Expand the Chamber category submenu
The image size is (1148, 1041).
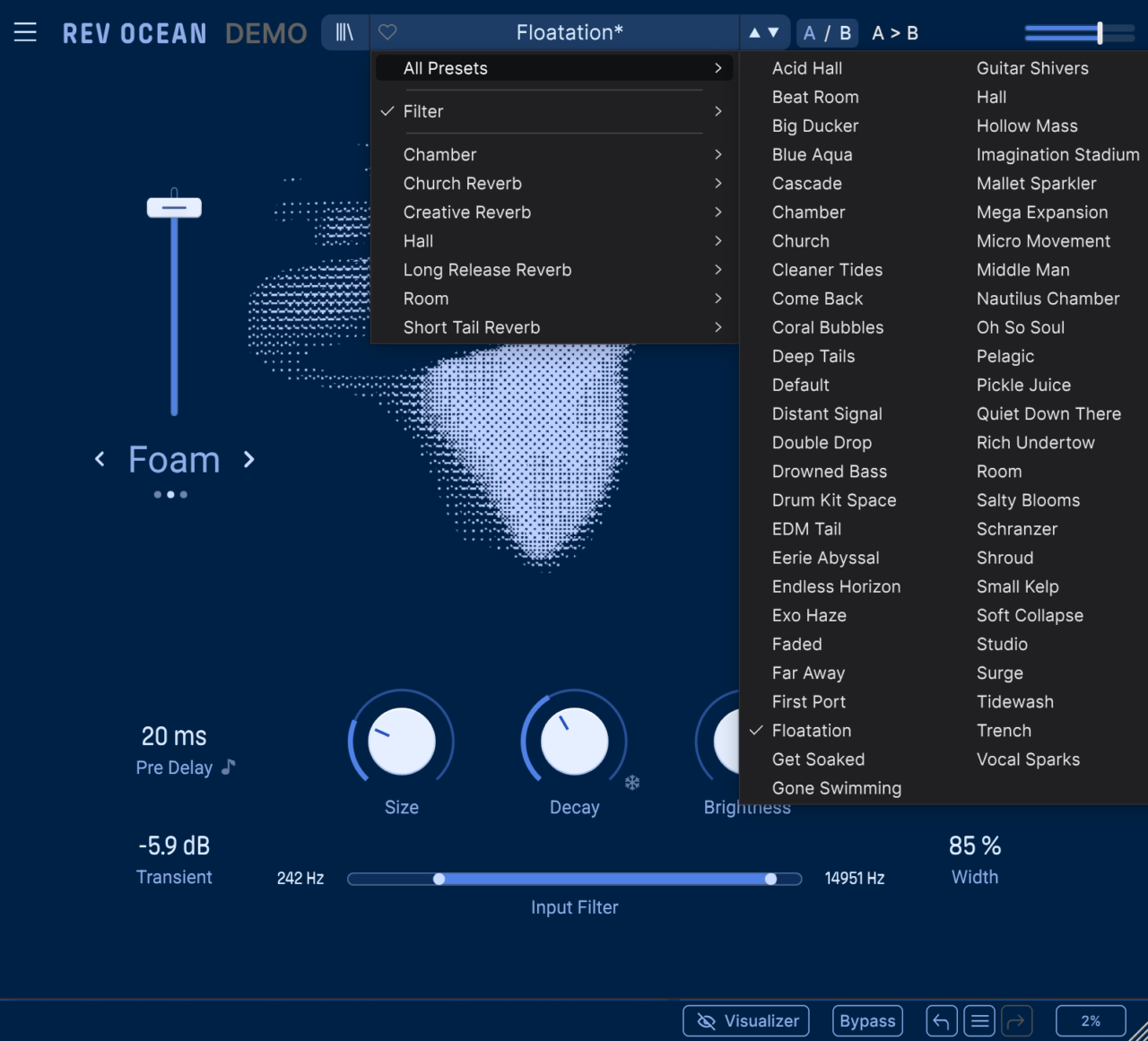click(552, 154)
